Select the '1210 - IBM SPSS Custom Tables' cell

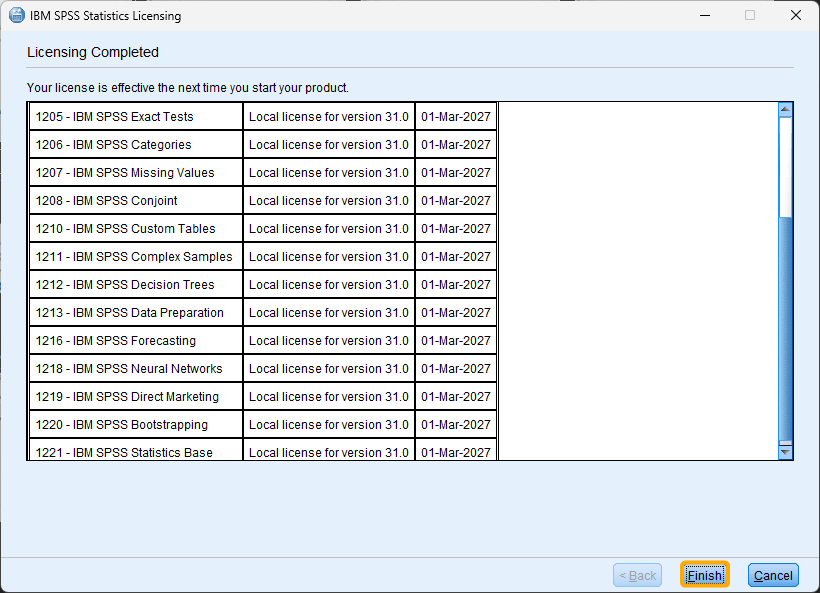[x=136, y=229]
